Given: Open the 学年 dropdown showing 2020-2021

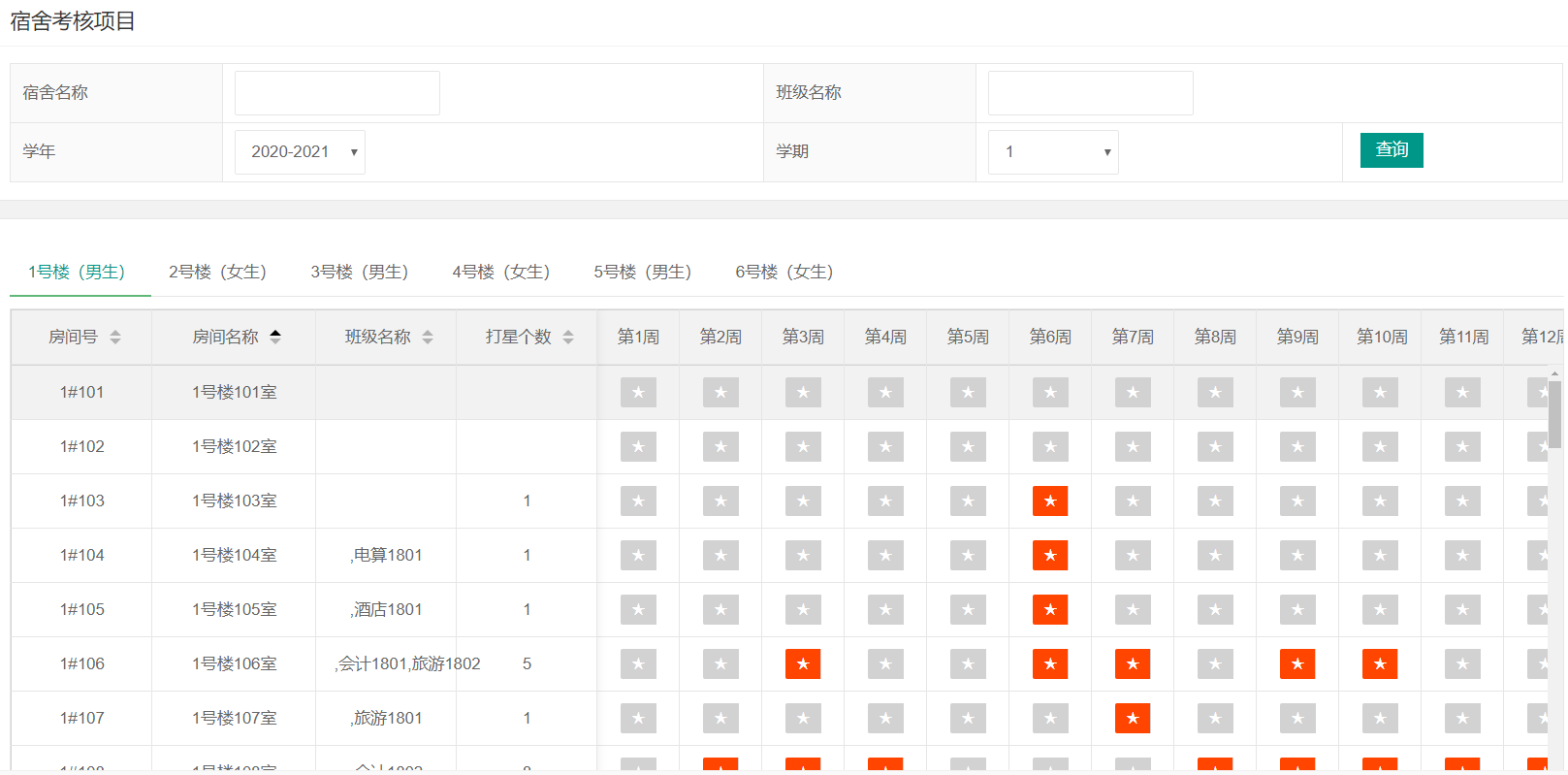Looking at the screenshot, I should click(x=300, y=152).
